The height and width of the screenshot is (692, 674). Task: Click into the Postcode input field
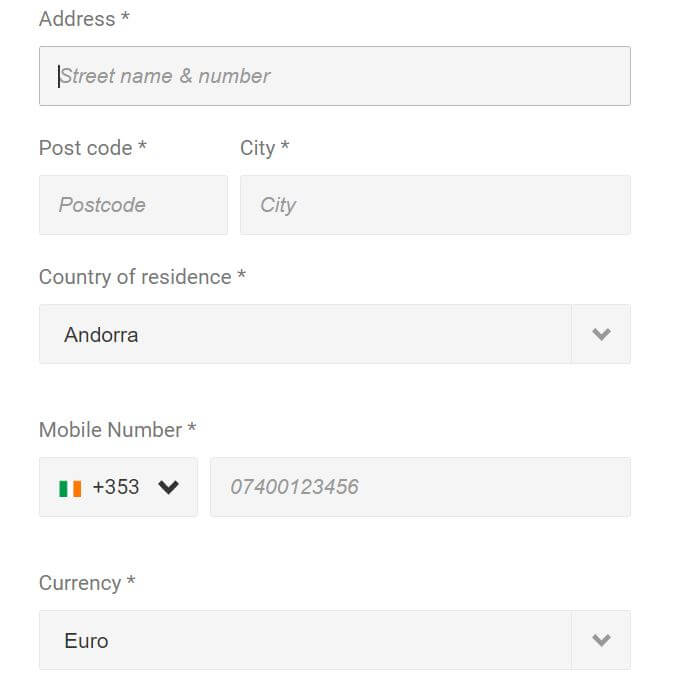133,205
